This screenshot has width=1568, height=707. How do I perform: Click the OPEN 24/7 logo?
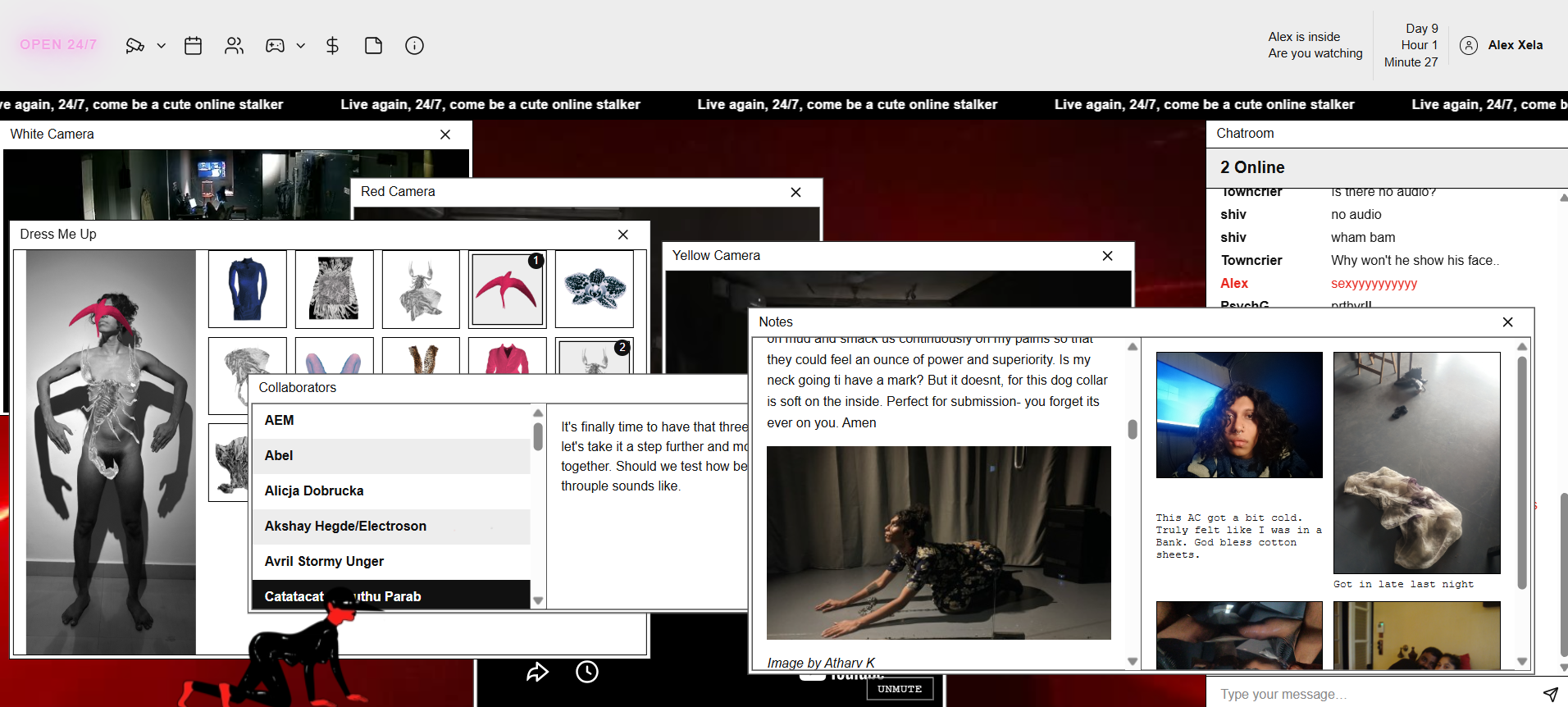(58, 44)
